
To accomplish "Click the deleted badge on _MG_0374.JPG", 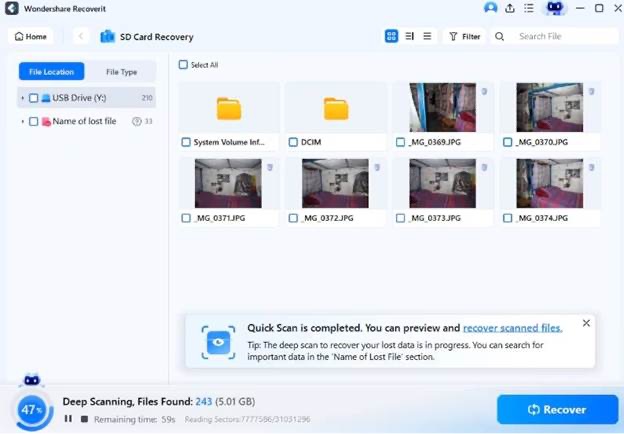I will (592, 167).
